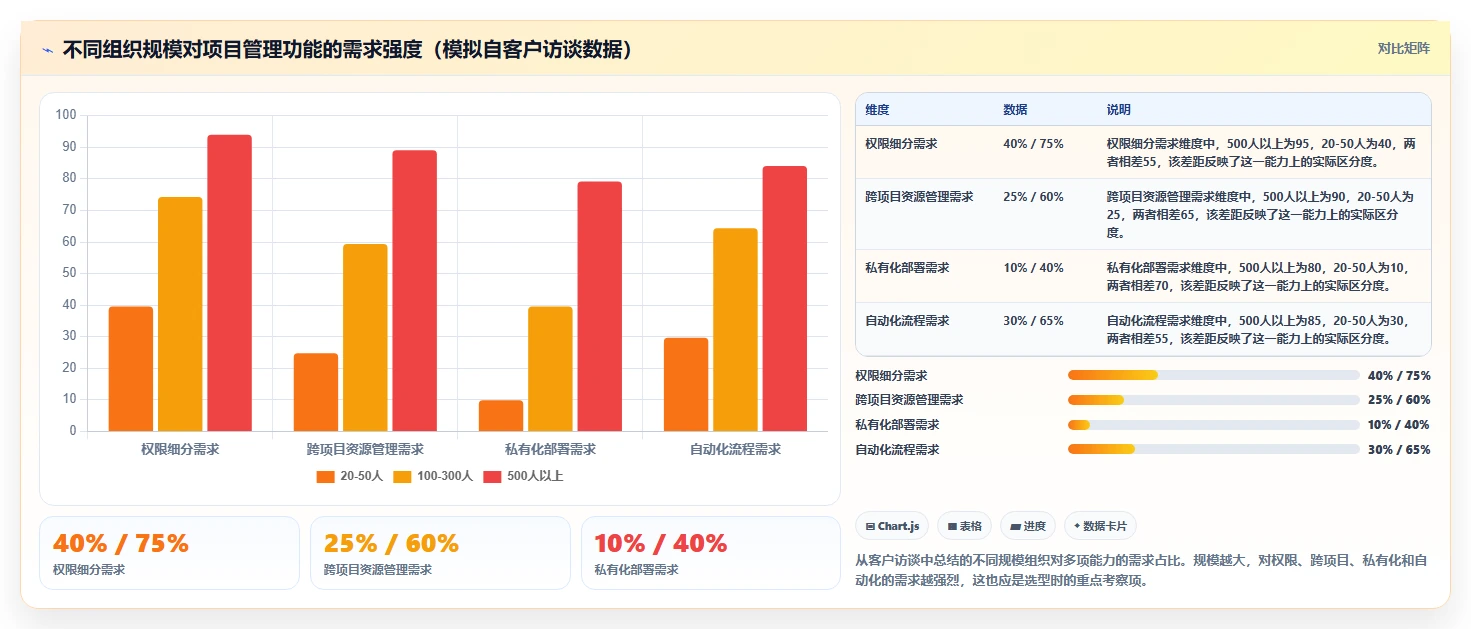The image size is (1471, 629).
Task: Open the 40% / 75% 权限细分需求 data card
Action: [169, 553]
